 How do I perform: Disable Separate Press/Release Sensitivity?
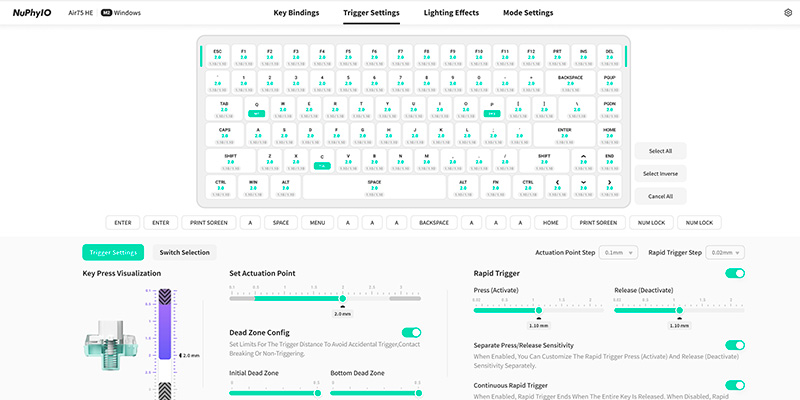coord(735,345)
